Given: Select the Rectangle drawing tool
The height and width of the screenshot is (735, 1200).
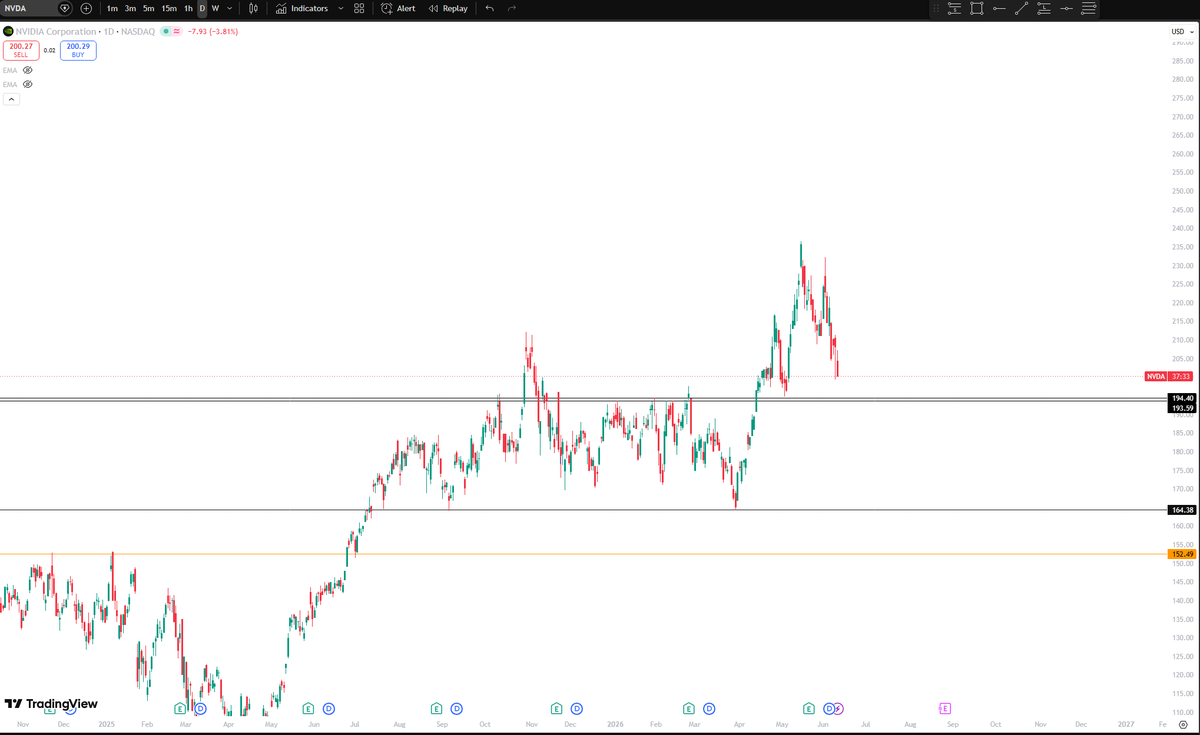Looking at the screenshot, I should pos(977,8).
